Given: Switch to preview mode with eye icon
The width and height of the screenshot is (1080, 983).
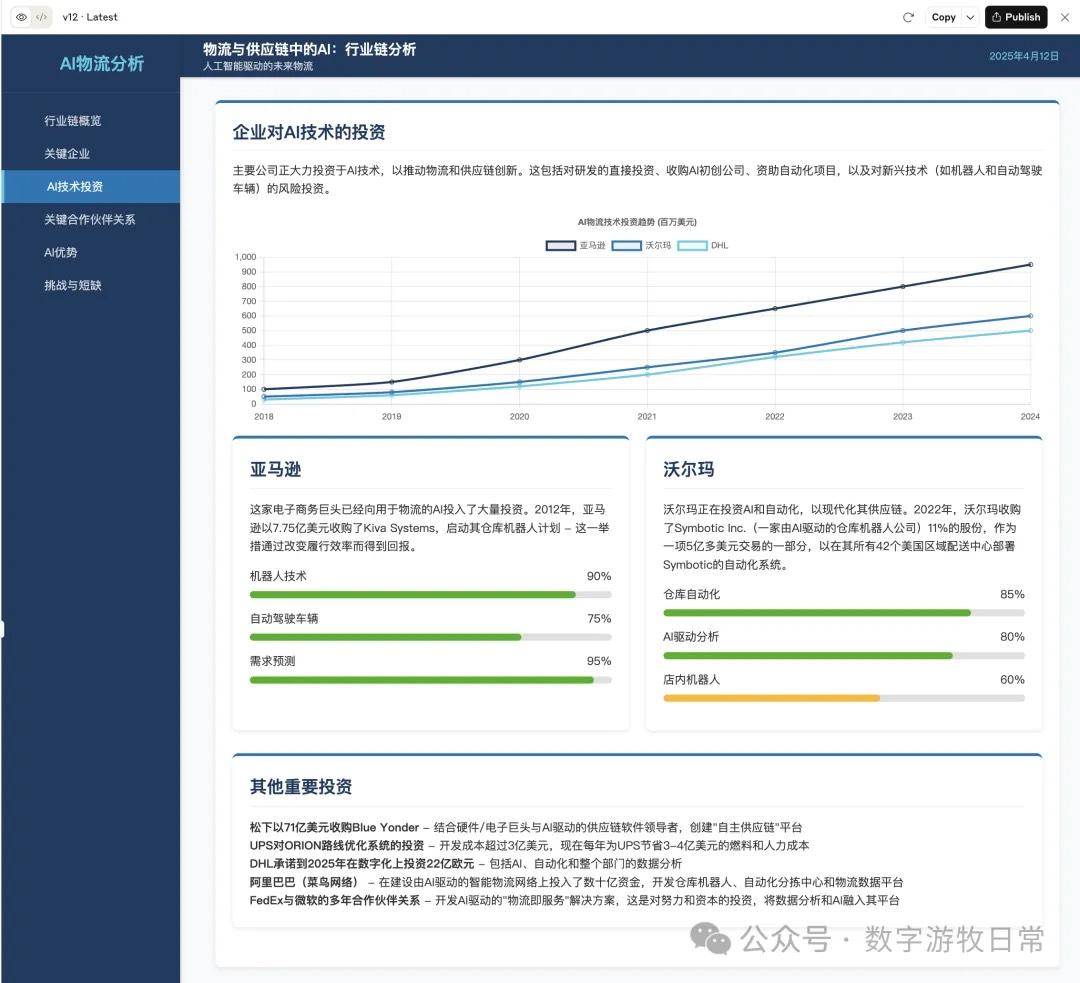Looking at the screenshot, I should click(22, 17).
